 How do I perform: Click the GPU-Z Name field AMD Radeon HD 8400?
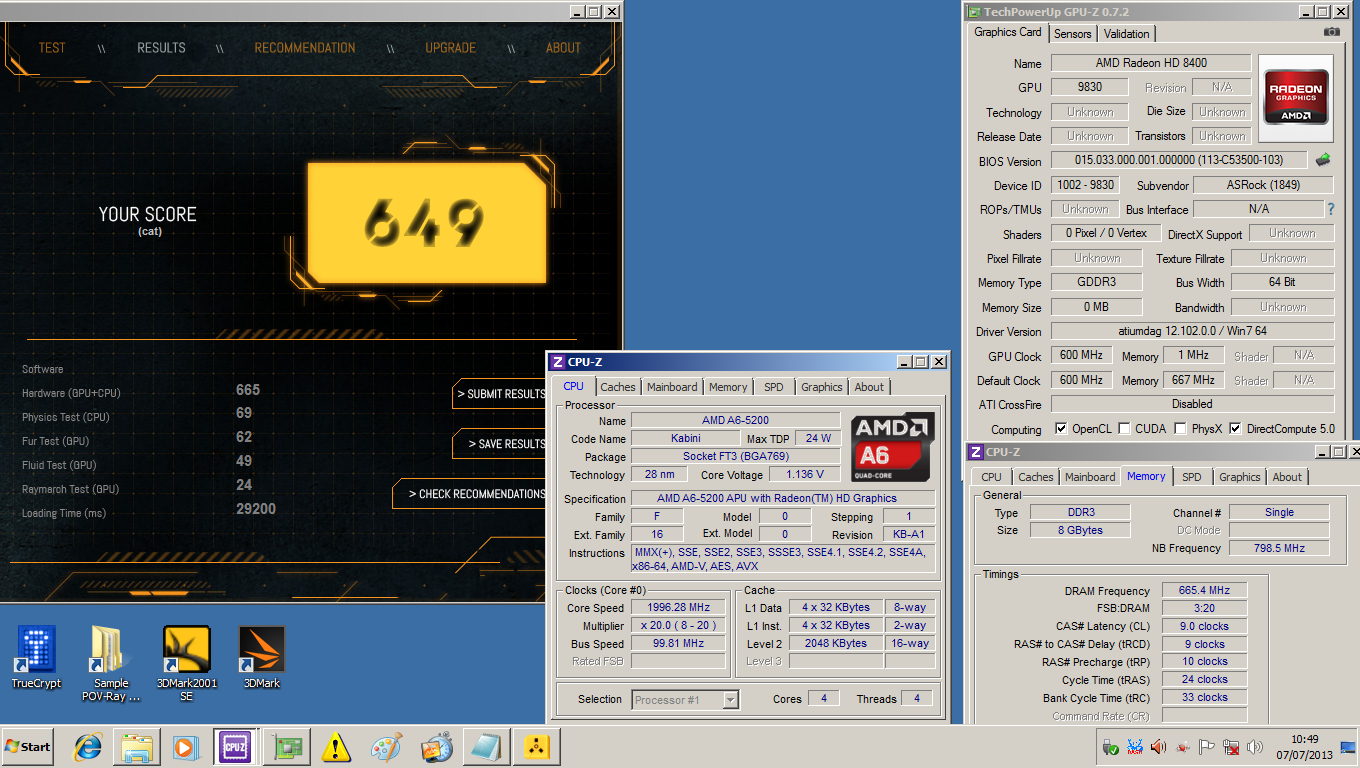click(1151, 63)
